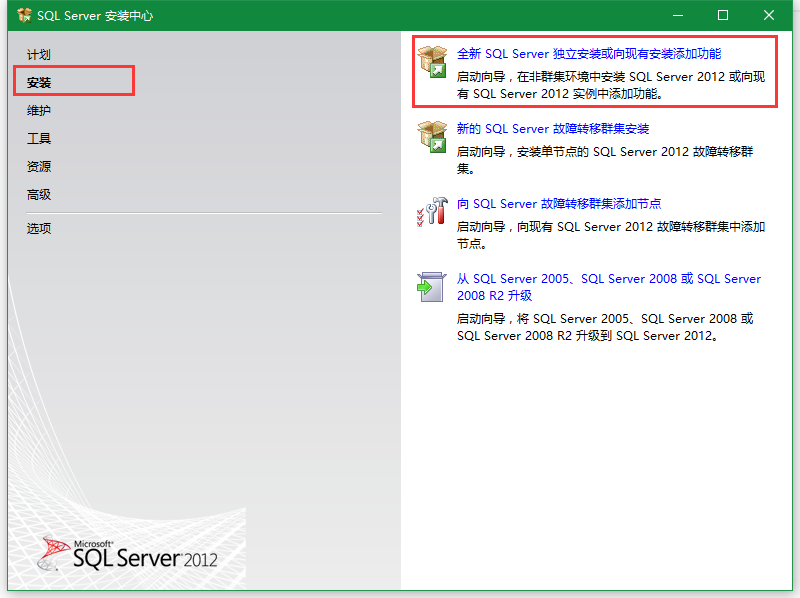Launch 全新 SQL Server 独立安装 link

coord(588,54)
